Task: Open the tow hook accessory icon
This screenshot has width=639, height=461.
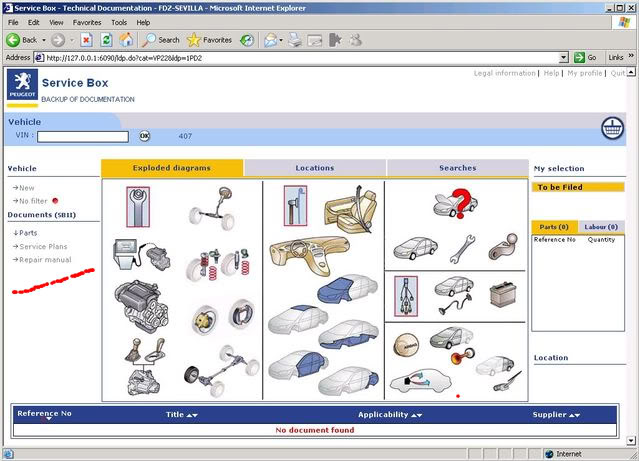Action: click(503, 247)
